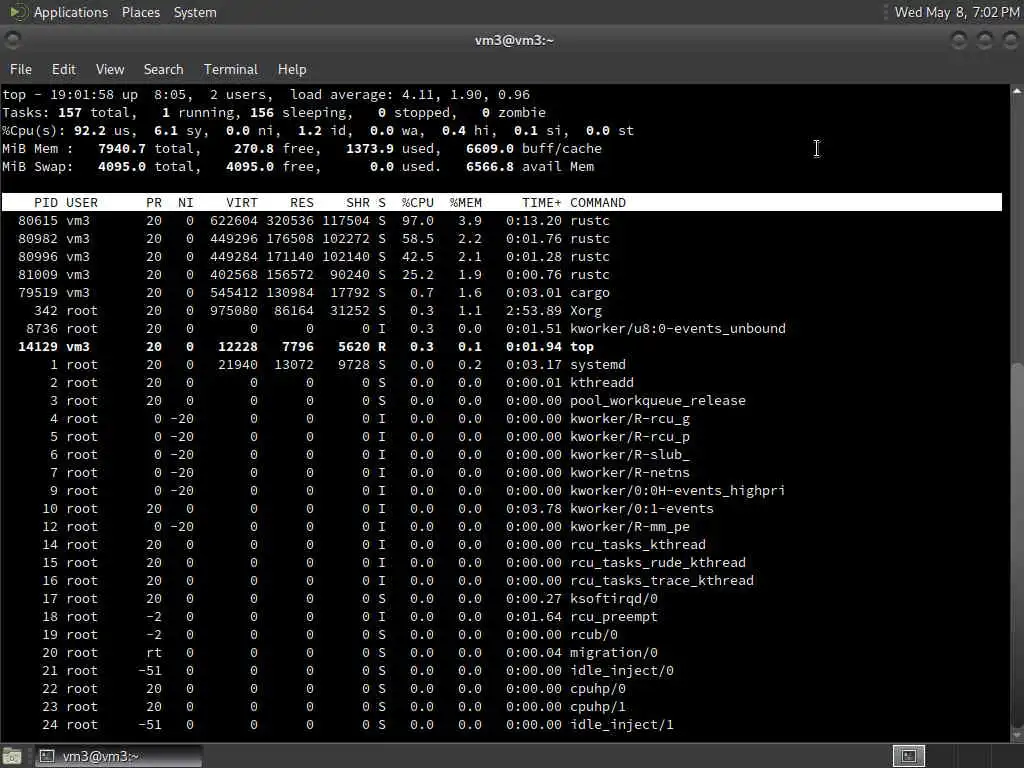The height and width of the screenshot is (768, 1024).
Task: Click the 2:53.89 time value for Xorg
Action: pos(534,311)
